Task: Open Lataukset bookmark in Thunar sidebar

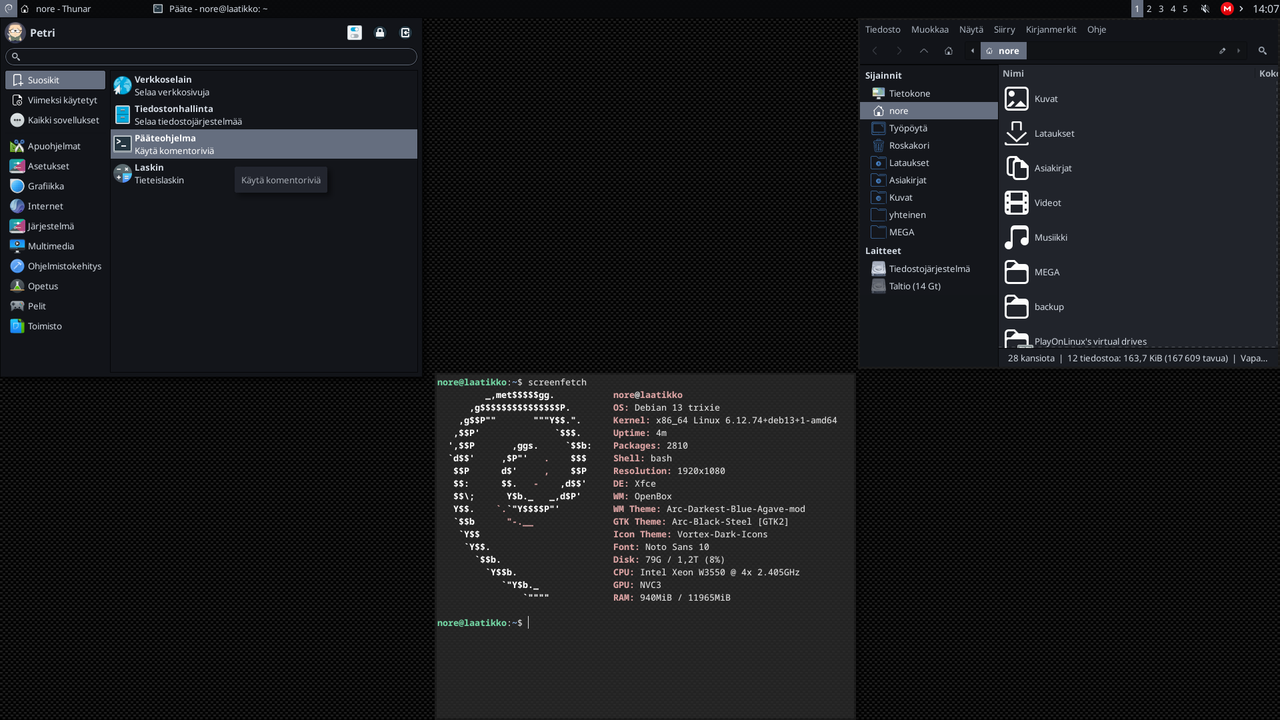Action: click(x=929, y=163)
